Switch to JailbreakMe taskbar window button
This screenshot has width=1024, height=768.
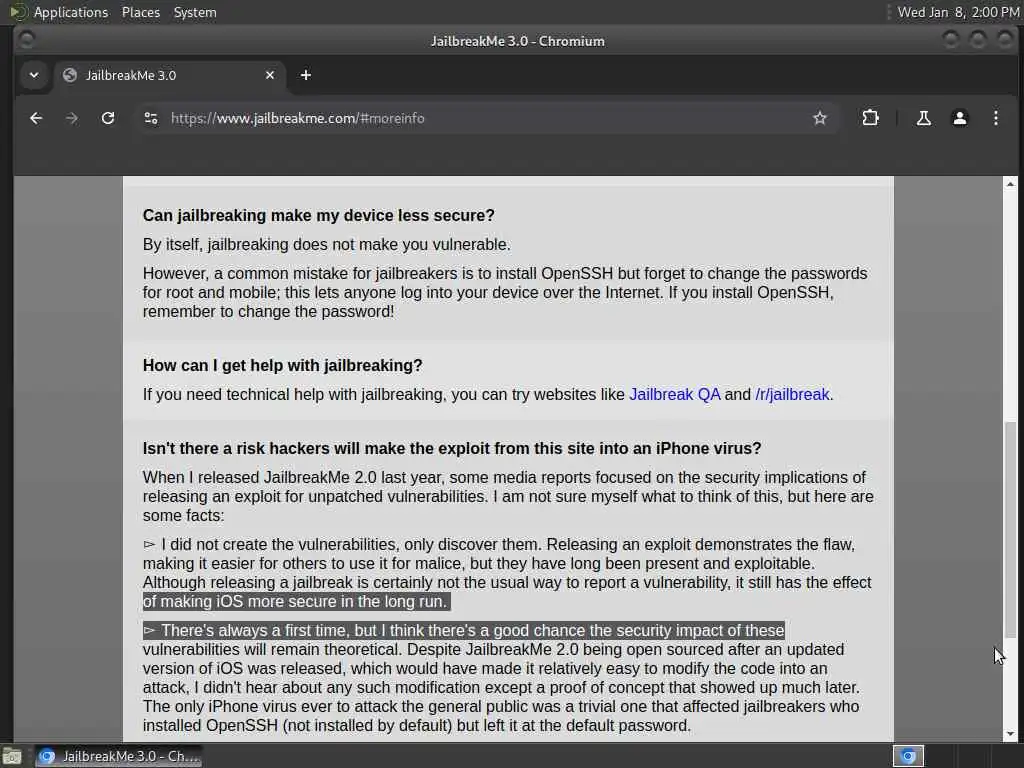118,756
